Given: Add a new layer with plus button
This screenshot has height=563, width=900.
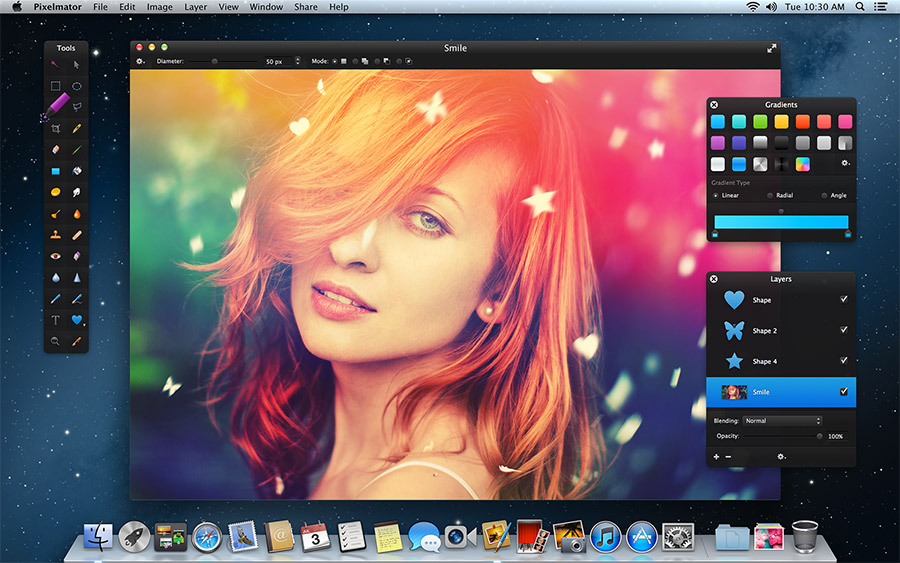Looking at the screenshot, I should click(716, 456).
